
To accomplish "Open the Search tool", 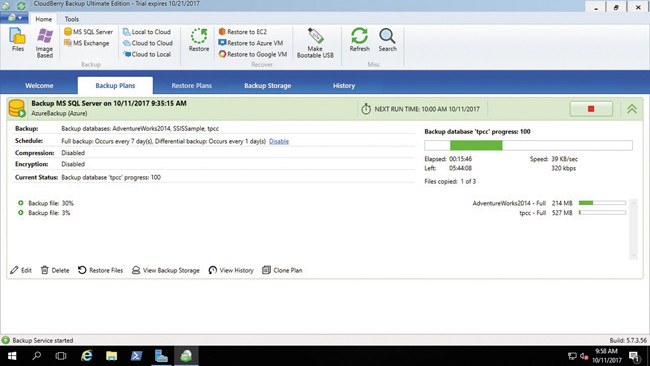I will [387, 40].
